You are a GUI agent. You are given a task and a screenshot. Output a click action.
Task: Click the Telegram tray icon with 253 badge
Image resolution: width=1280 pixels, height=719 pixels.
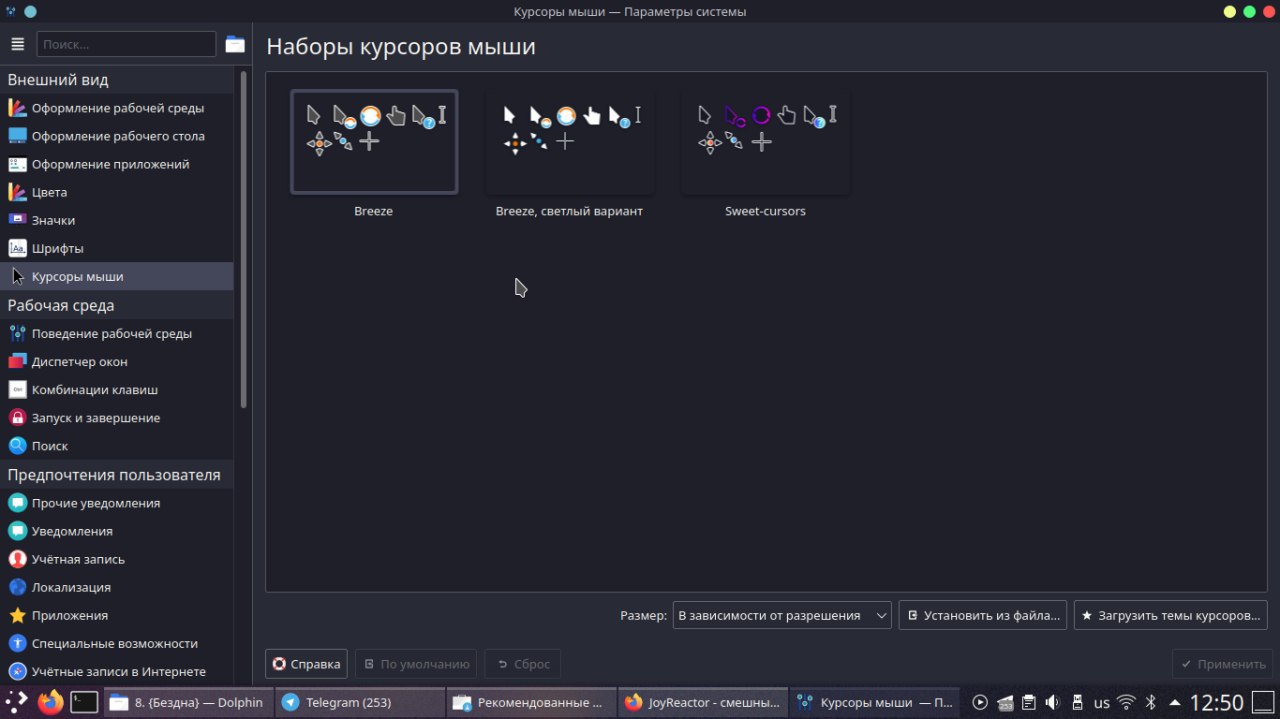[1005, 702]
